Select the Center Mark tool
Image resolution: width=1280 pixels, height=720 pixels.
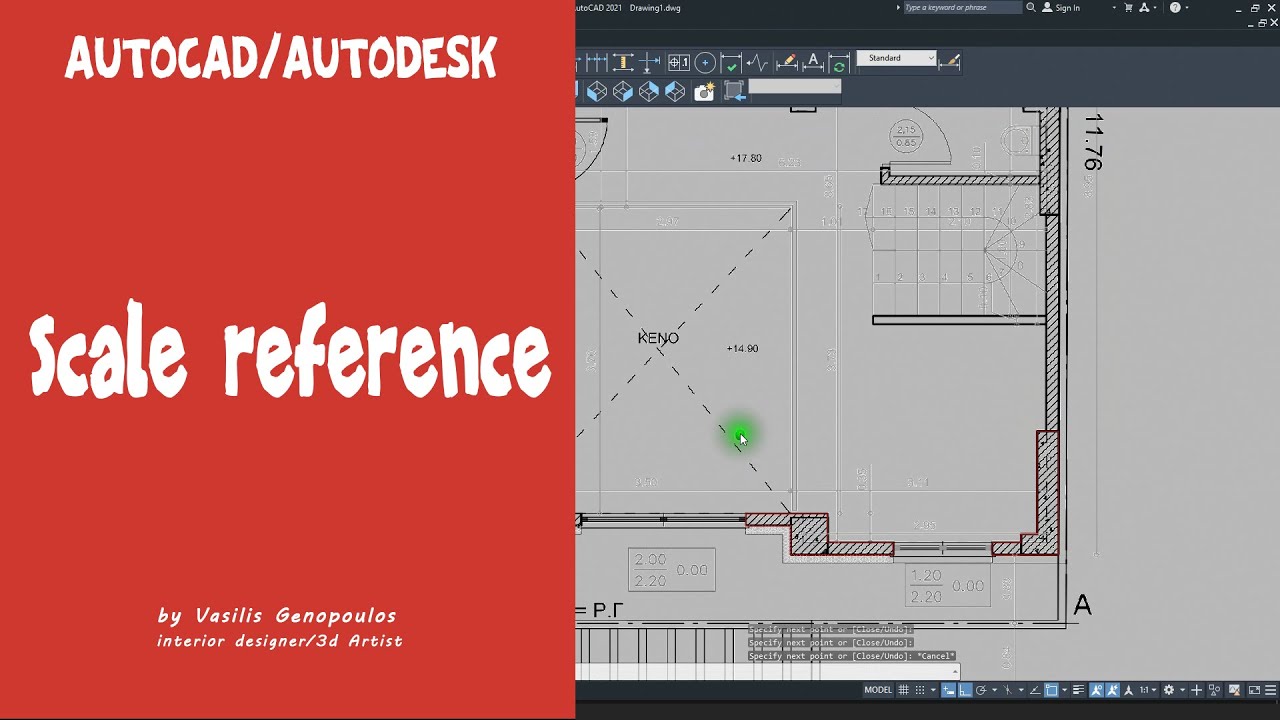tap(705, 63)
